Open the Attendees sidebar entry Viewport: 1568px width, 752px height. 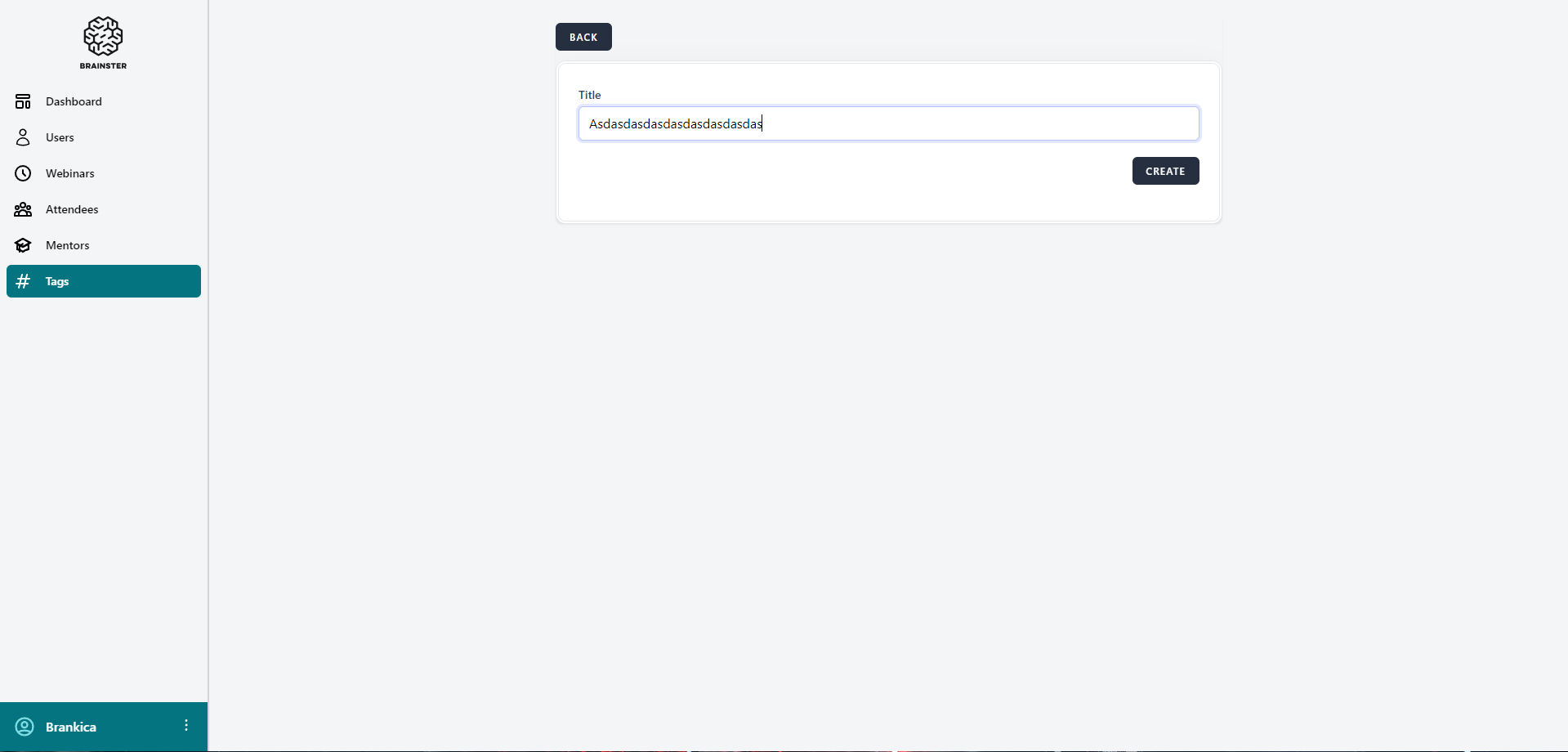pyautogui.click(x=72, y=209)
